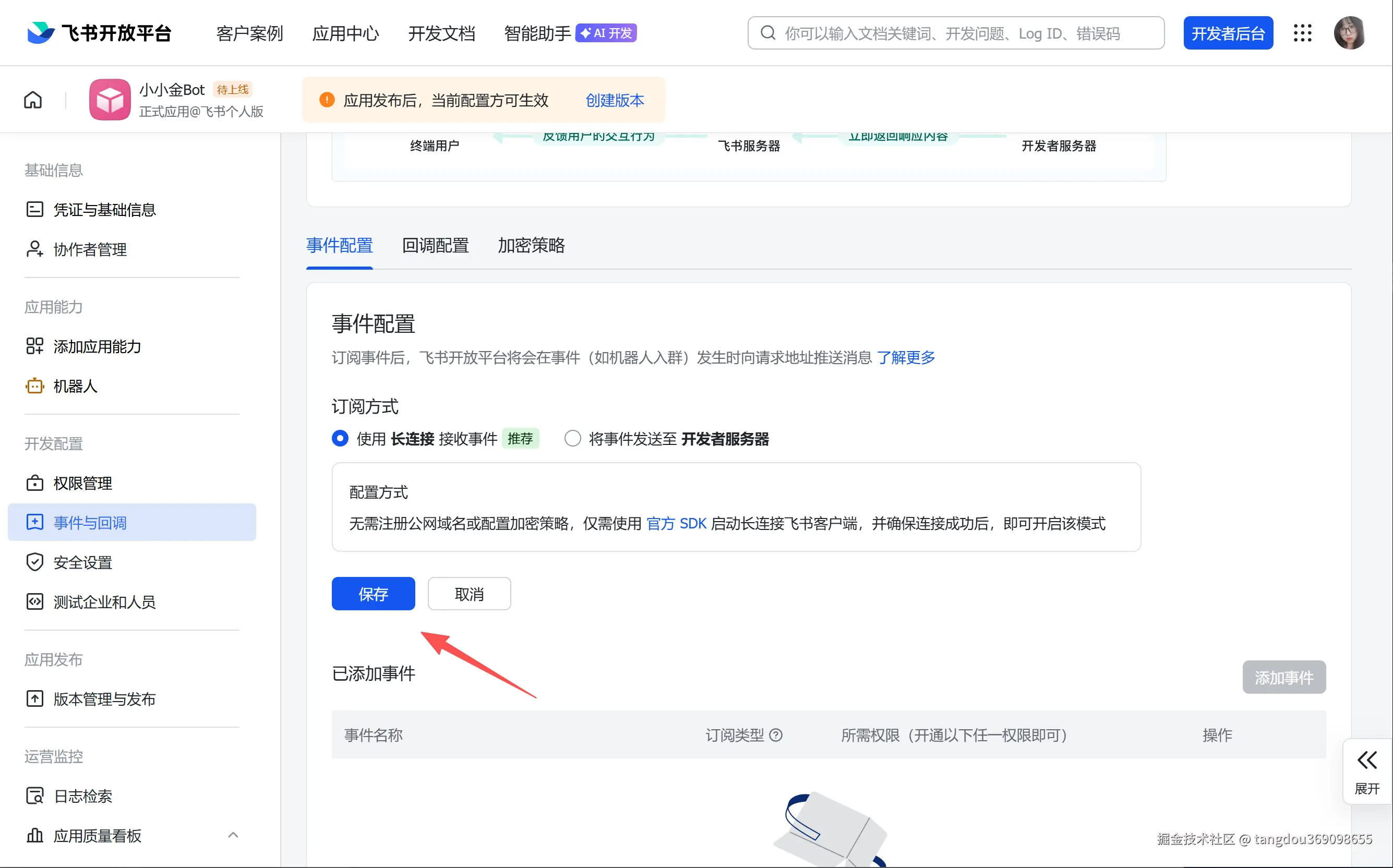This screenshot has height=868, width=1393.
Task: Open 安全设置 shield item
Action: [82, 563]
